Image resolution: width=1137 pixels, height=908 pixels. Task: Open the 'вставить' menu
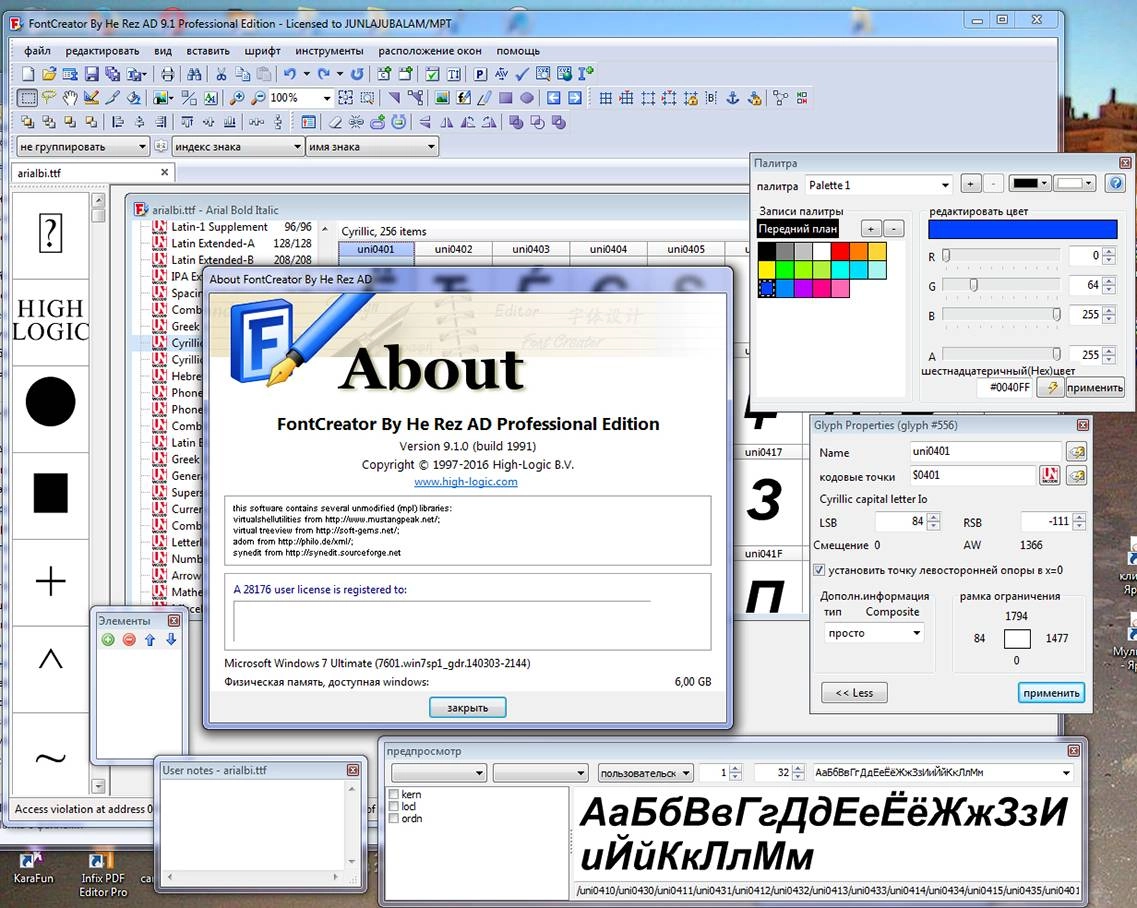click(x=207, y=51)
